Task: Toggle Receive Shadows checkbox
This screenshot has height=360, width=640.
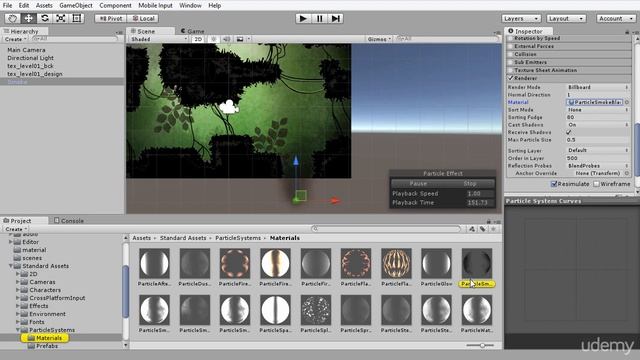Action: [569, 133]
